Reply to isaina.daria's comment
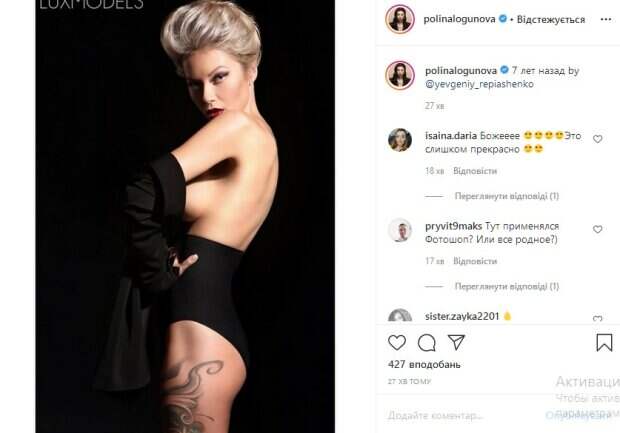Image resolution: width=620 pixels, height=433 pixels. [475, 171]
